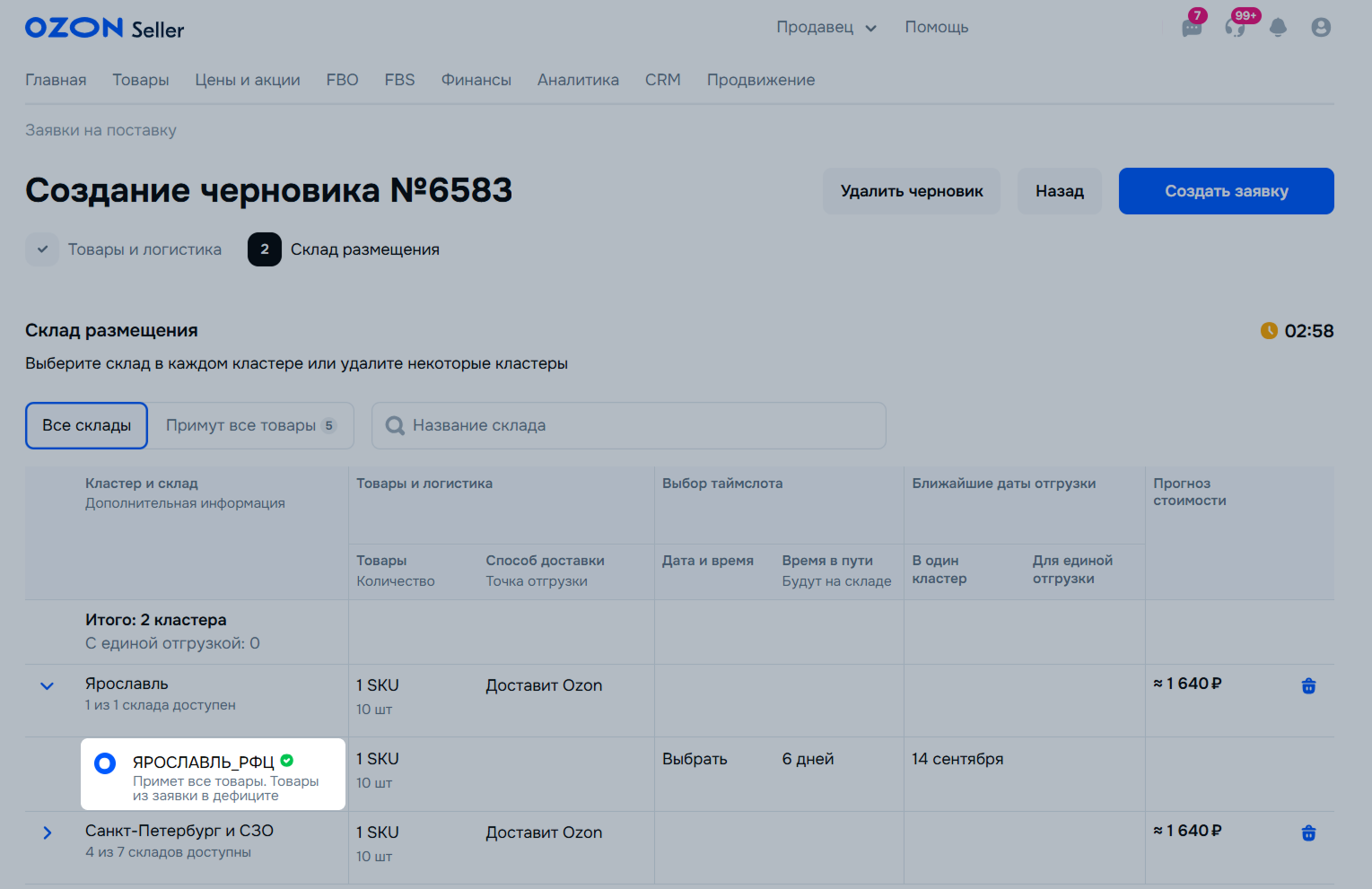Screen dimensions: 1372x889
Task: Click into the Название склада search field
Action: [629, 425]
